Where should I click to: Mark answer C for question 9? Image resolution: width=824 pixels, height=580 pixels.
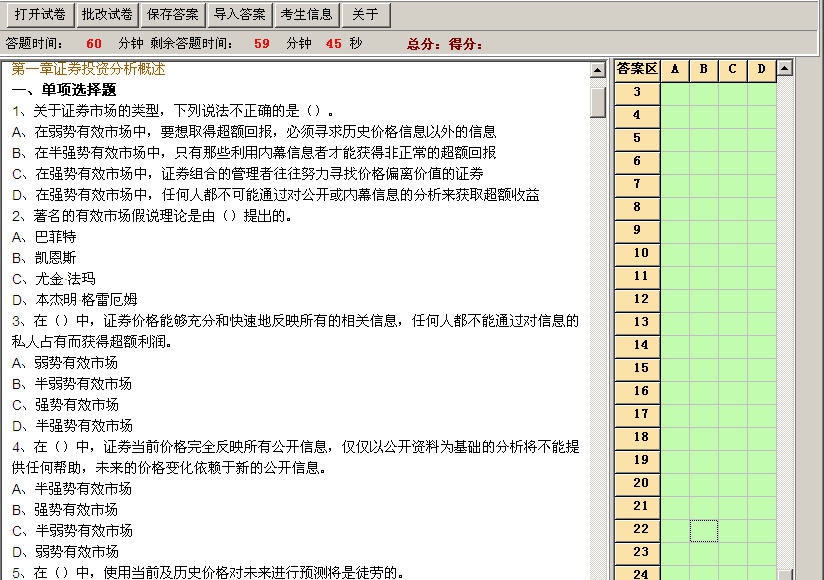(x=733, y=232)
